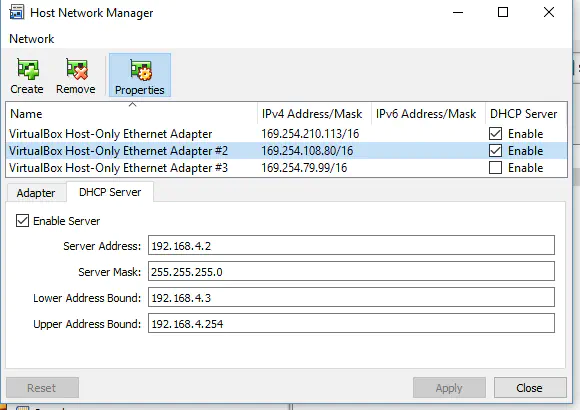Open the Network menu

(32, 38)
